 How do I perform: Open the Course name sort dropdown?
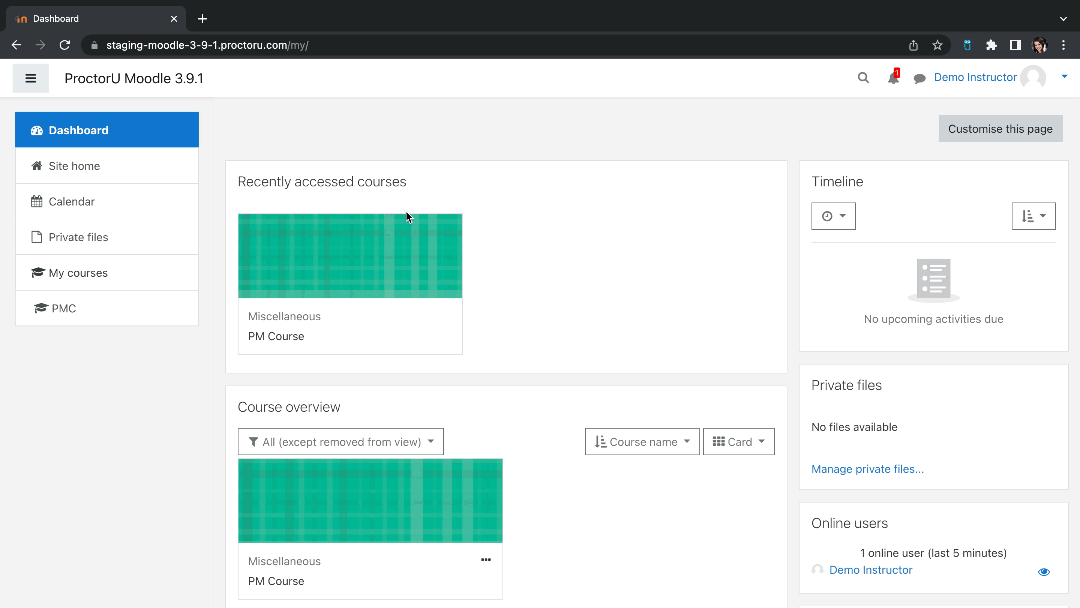coord(642,442)
